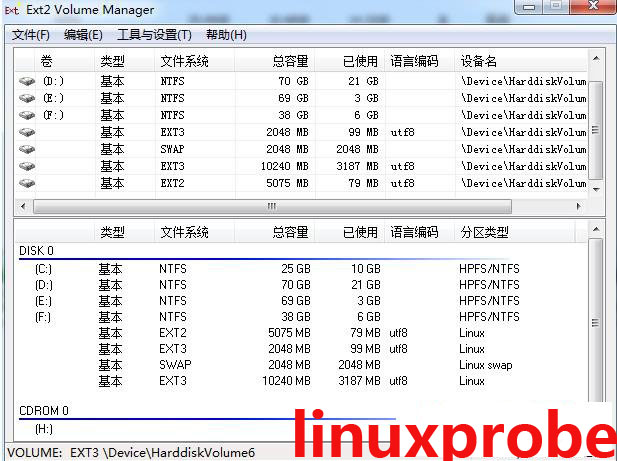Open the 工具与设置(T) menu
617x461 pixels.
(154, 35)
